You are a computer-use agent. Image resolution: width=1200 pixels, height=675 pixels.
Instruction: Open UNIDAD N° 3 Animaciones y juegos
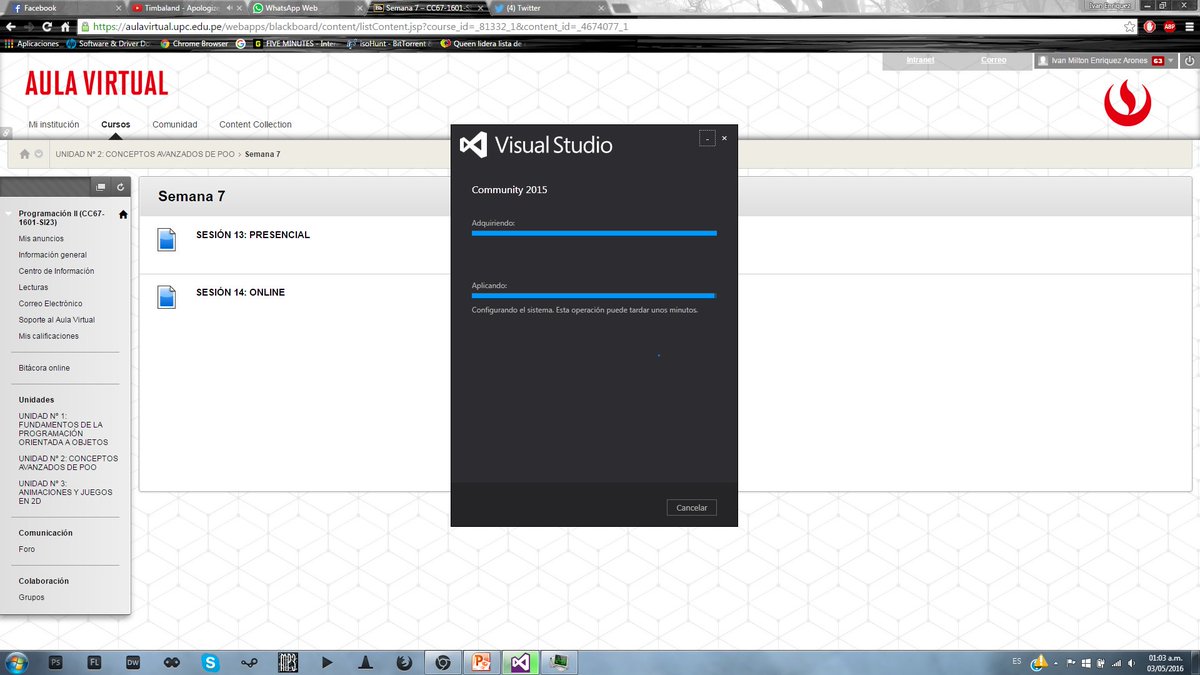coord(65,493)
